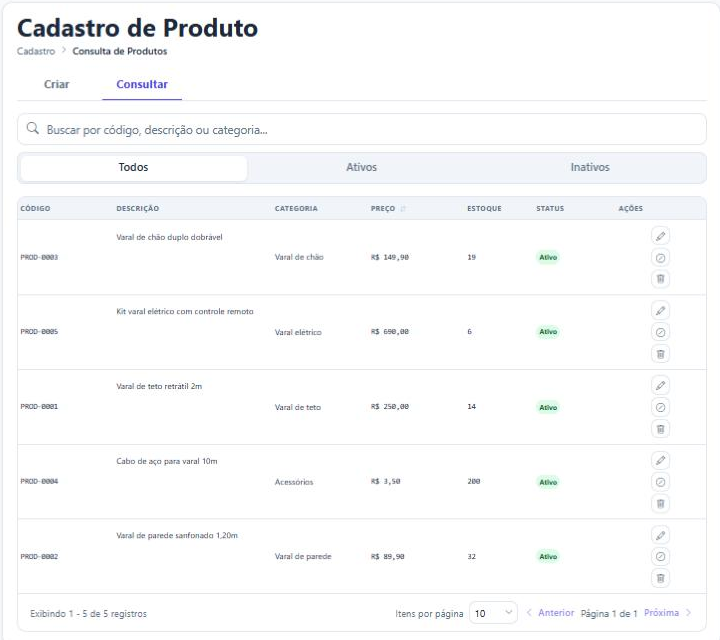Deactivate product PROD-0001 using circle-slash icon
This screenshot has width=720, height=640.
tap(660, 407)
